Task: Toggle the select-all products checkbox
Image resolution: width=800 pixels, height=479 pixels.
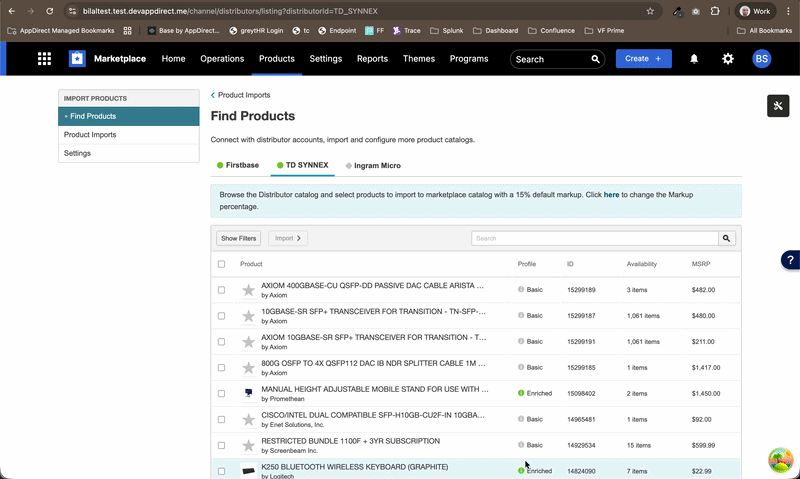Action: [222, 264]
